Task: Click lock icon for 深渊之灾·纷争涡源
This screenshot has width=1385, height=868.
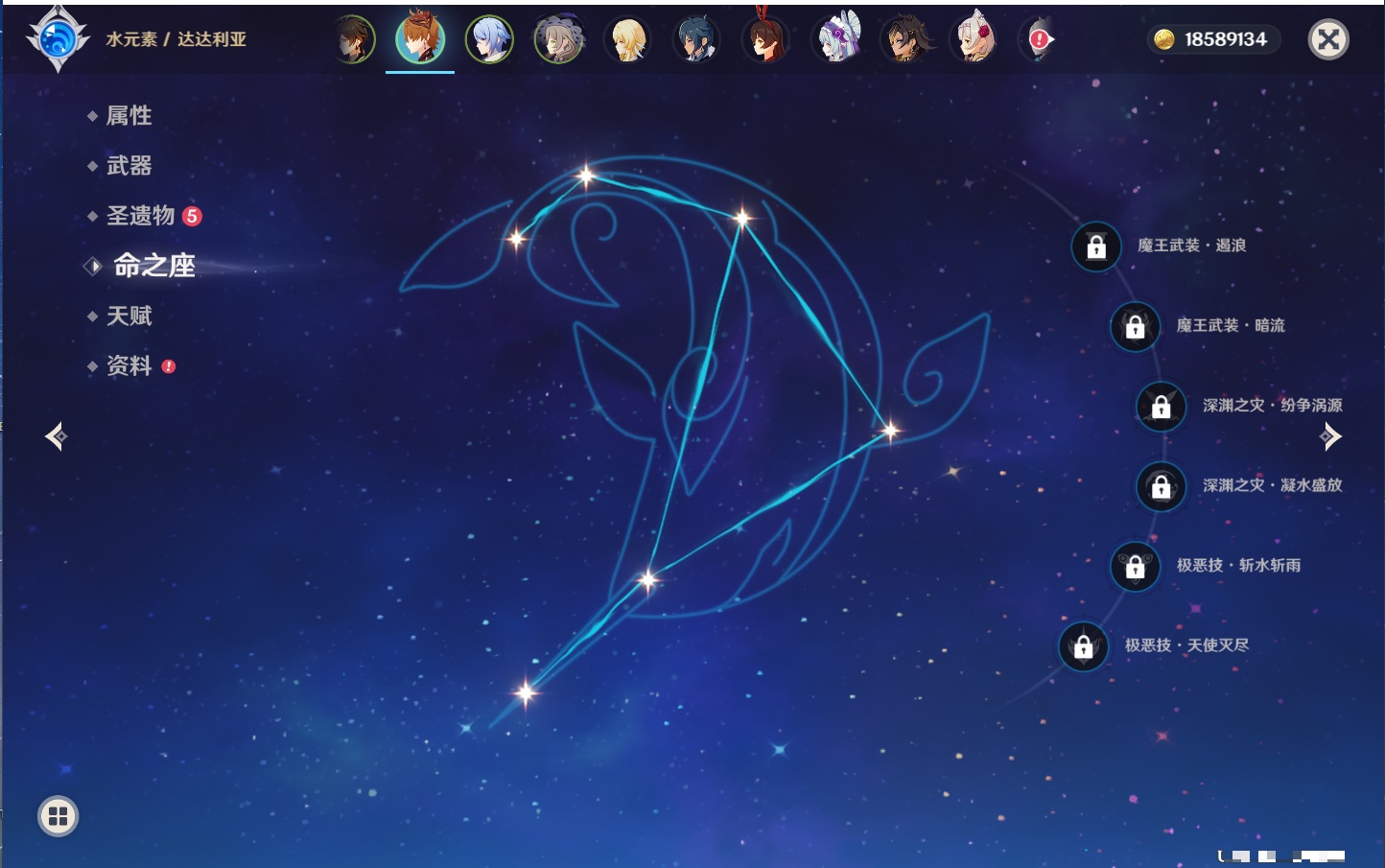Action: click(x=1162, y=406)
